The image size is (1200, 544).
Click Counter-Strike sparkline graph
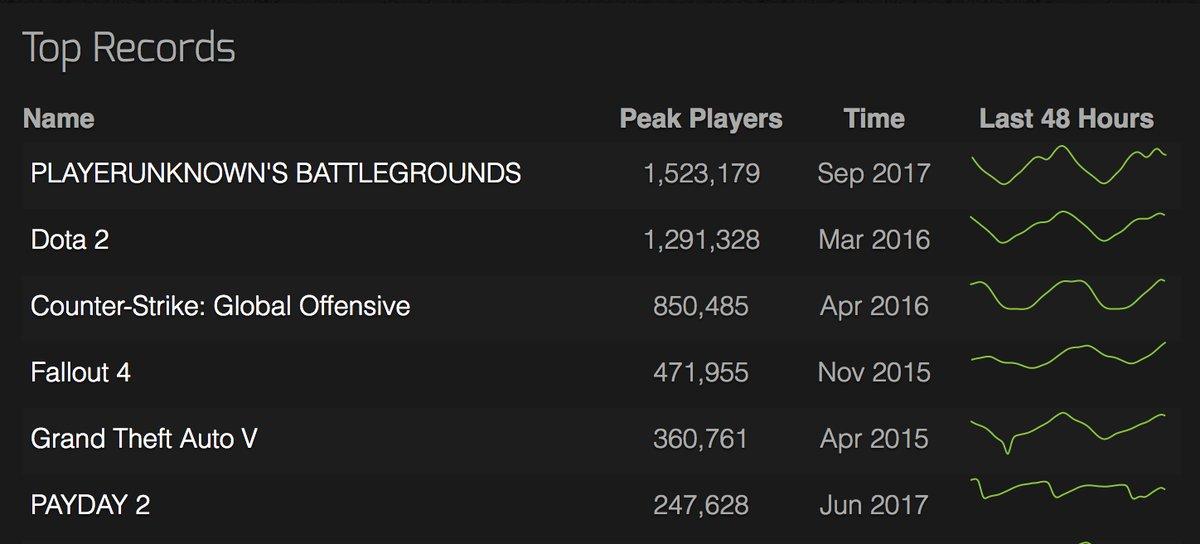(1068, 295)
